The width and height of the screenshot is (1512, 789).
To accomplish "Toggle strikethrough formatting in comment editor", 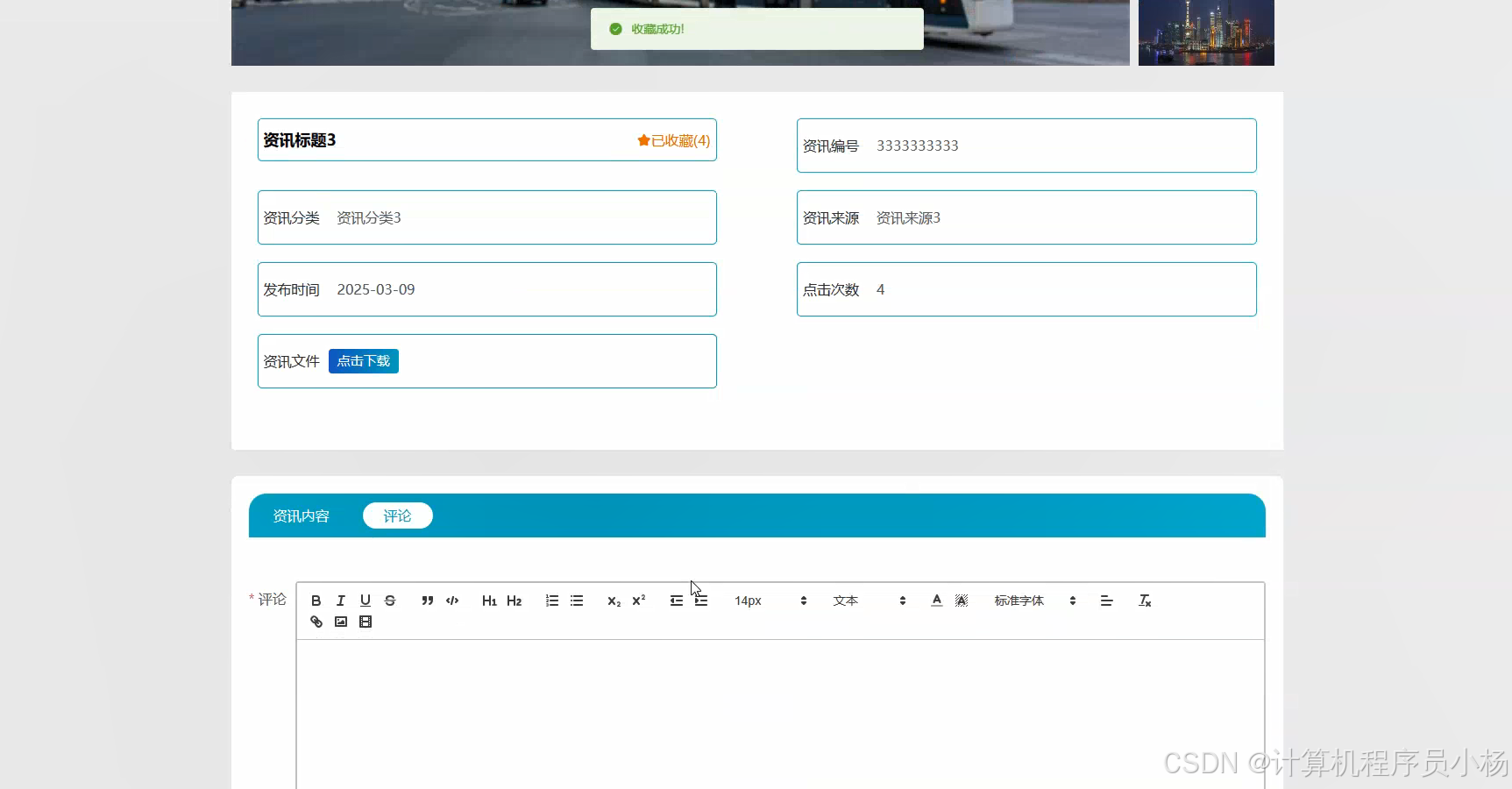I will point(390,601).
